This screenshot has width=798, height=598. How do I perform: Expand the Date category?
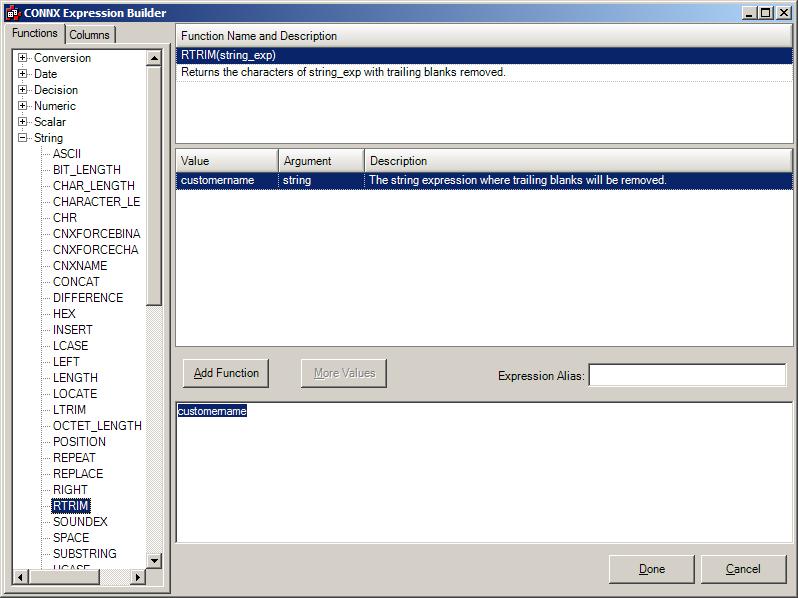coord(22,73)
